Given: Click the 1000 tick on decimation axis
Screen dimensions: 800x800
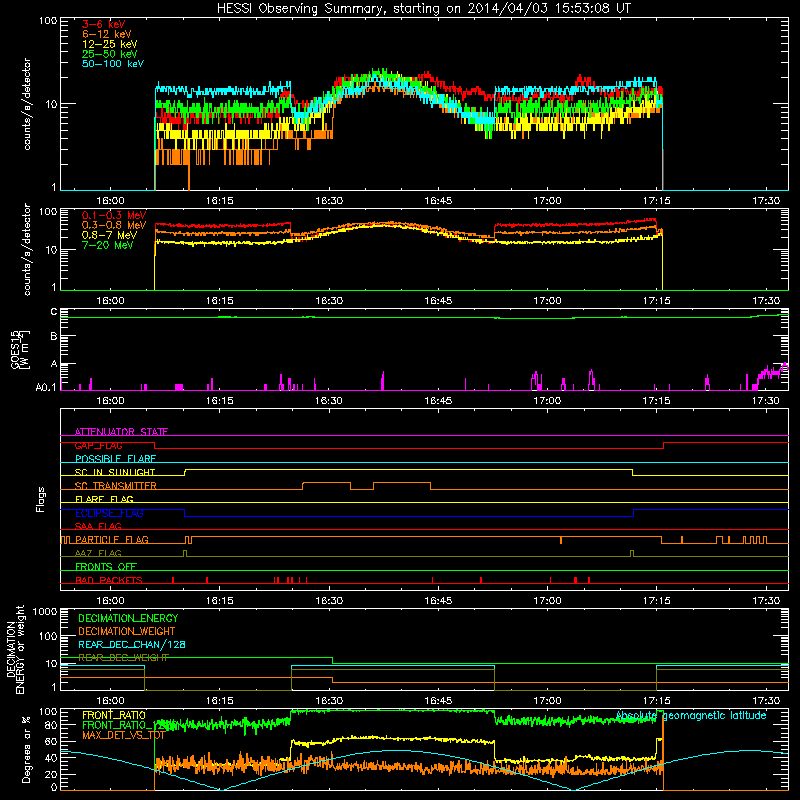Looking at the screenshot, I should pyautogui.click(x=45, y=611).
